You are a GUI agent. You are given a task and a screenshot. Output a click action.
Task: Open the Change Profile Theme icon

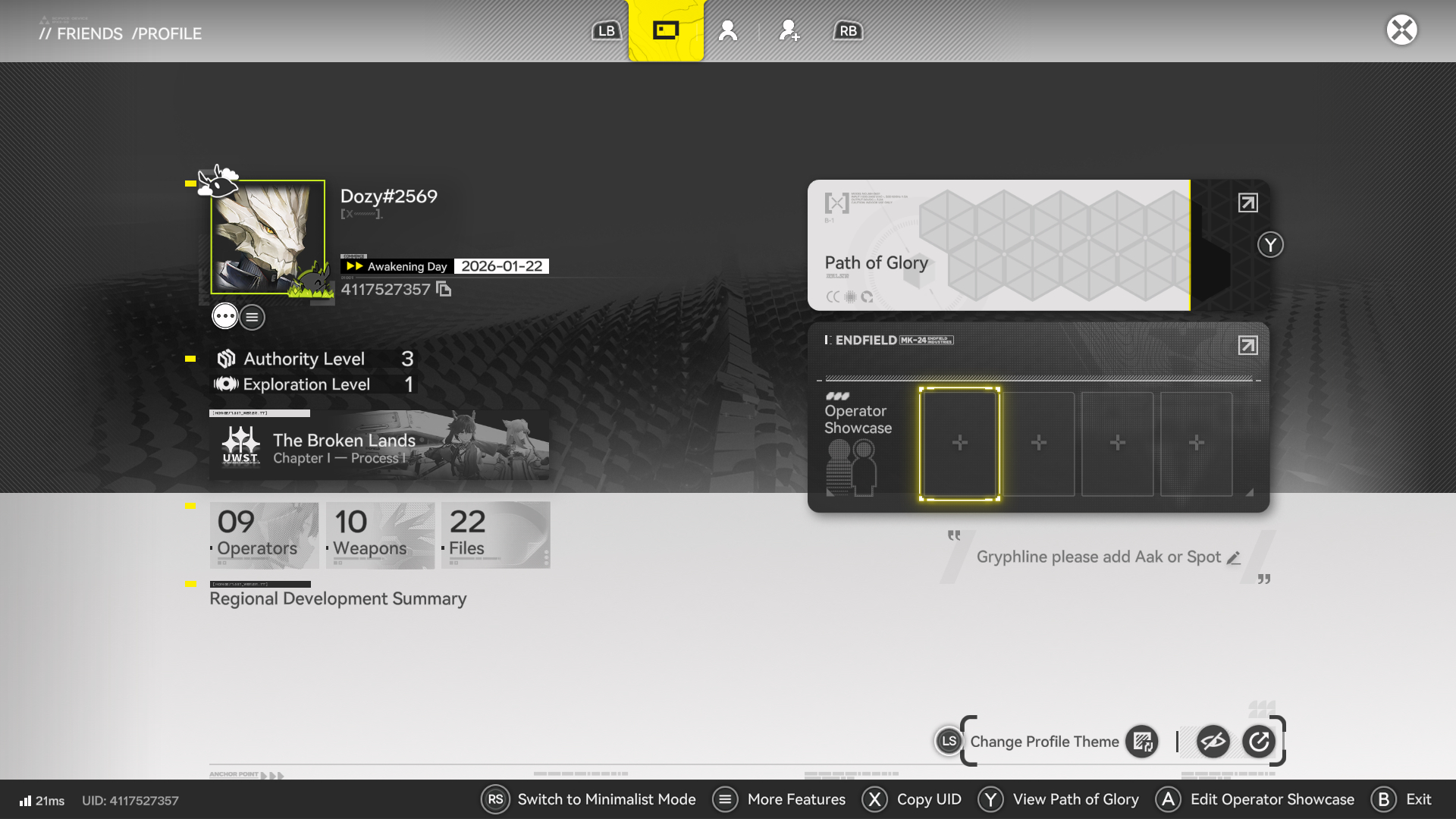click(x=1142, y=742)
